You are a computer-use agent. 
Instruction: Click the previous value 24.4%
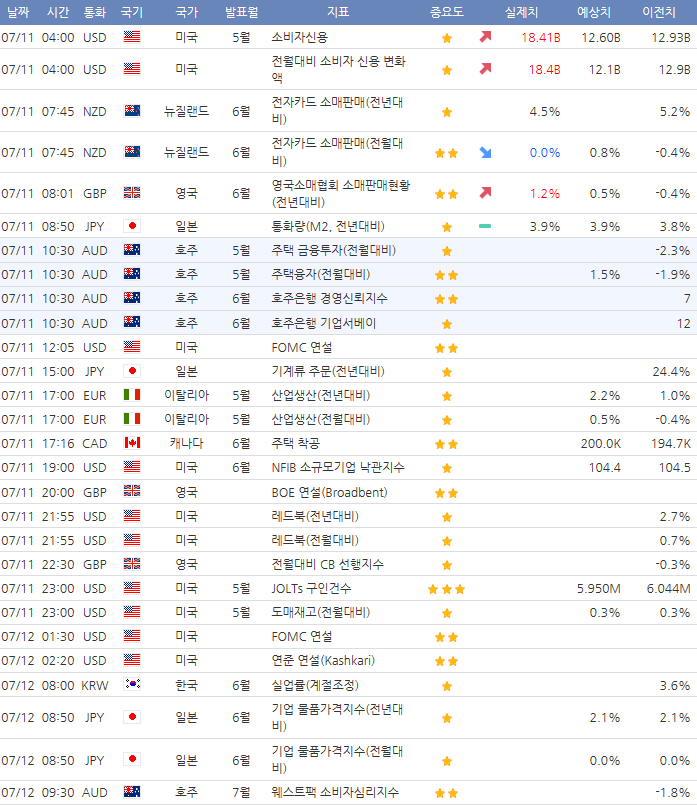pos(671,372)
